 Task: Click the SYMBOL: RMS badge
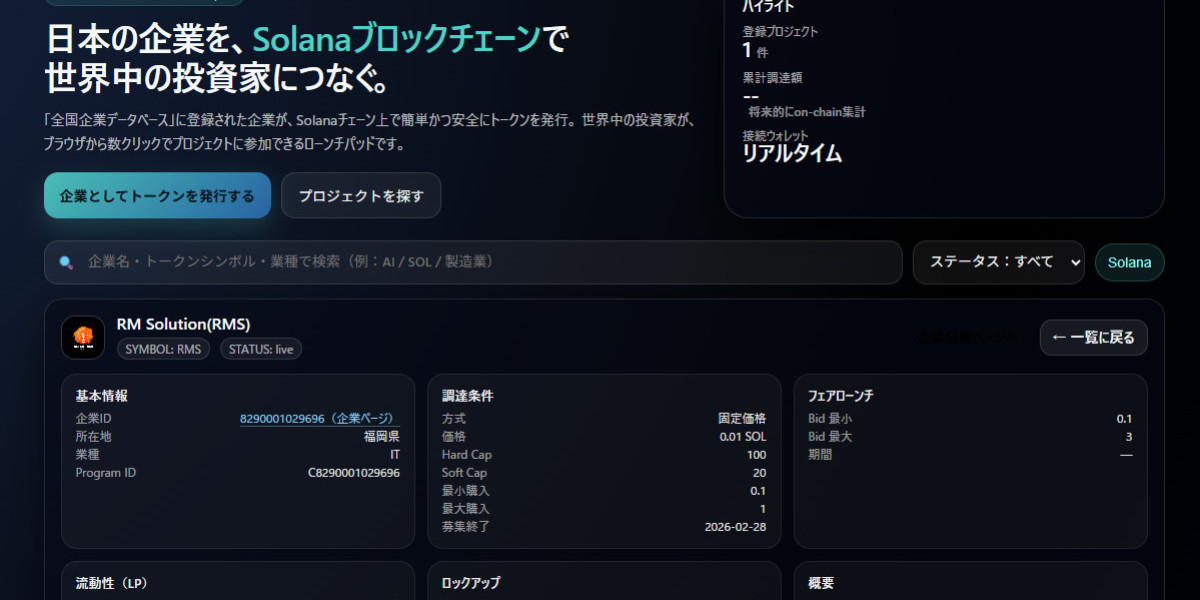click(163, 349)
